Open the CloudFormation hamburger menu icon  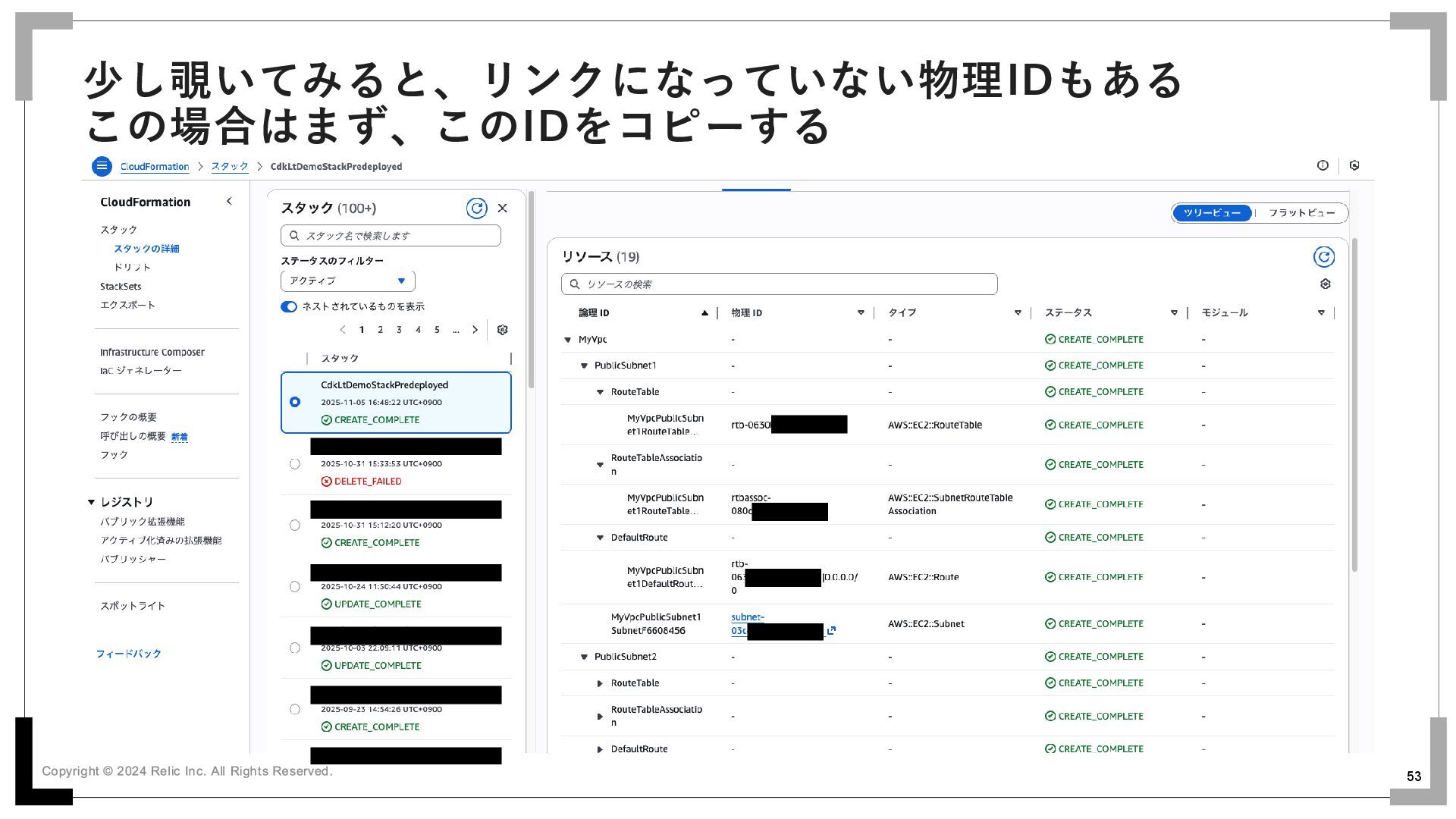click(x=102, y=166)
